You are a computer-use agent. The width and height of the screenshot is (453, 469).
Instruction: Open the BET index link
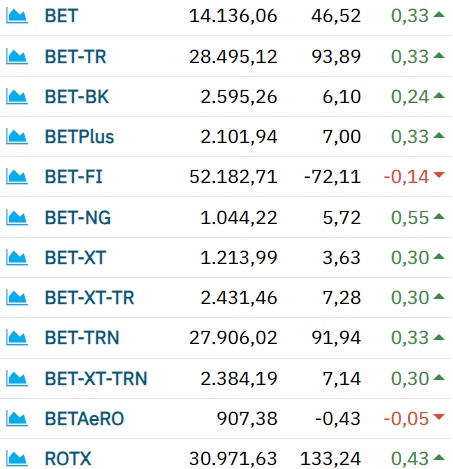click(61, 16)
